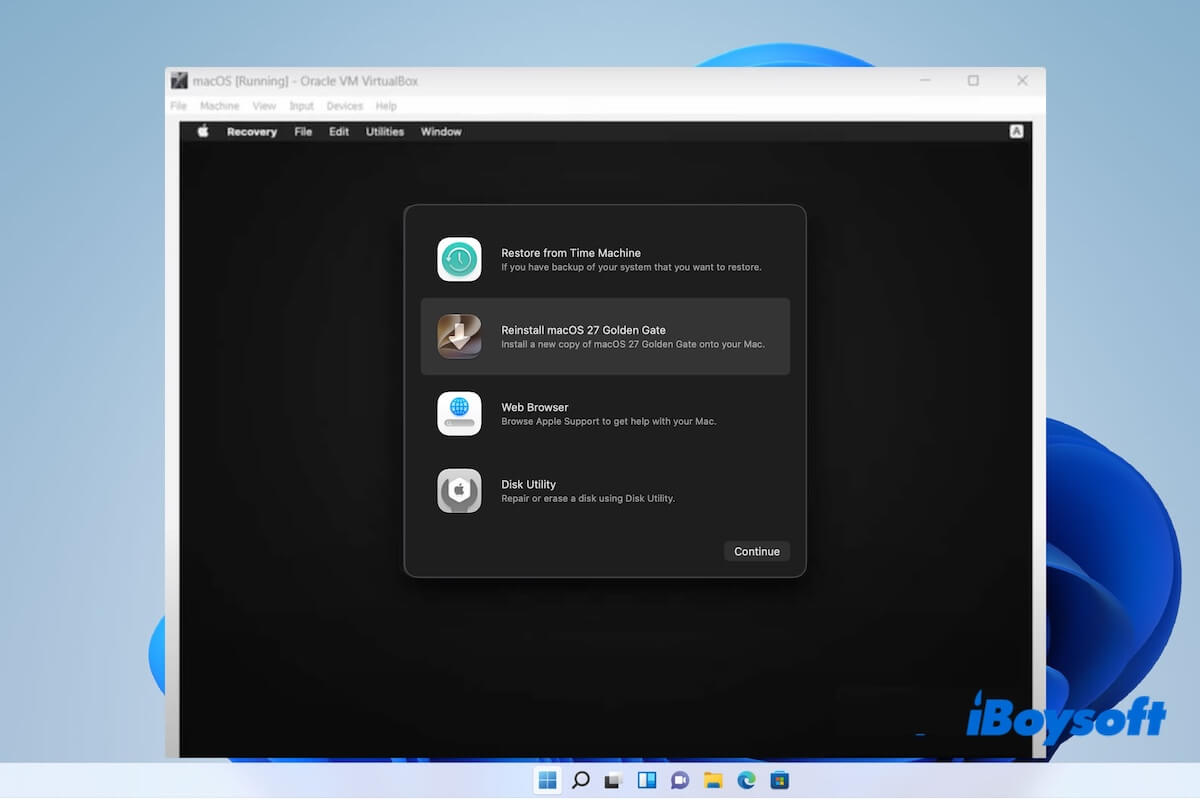Select the Reinstall macOS installer icon
This screenshot has height=800, width=1200.
(x=459, y=336)
